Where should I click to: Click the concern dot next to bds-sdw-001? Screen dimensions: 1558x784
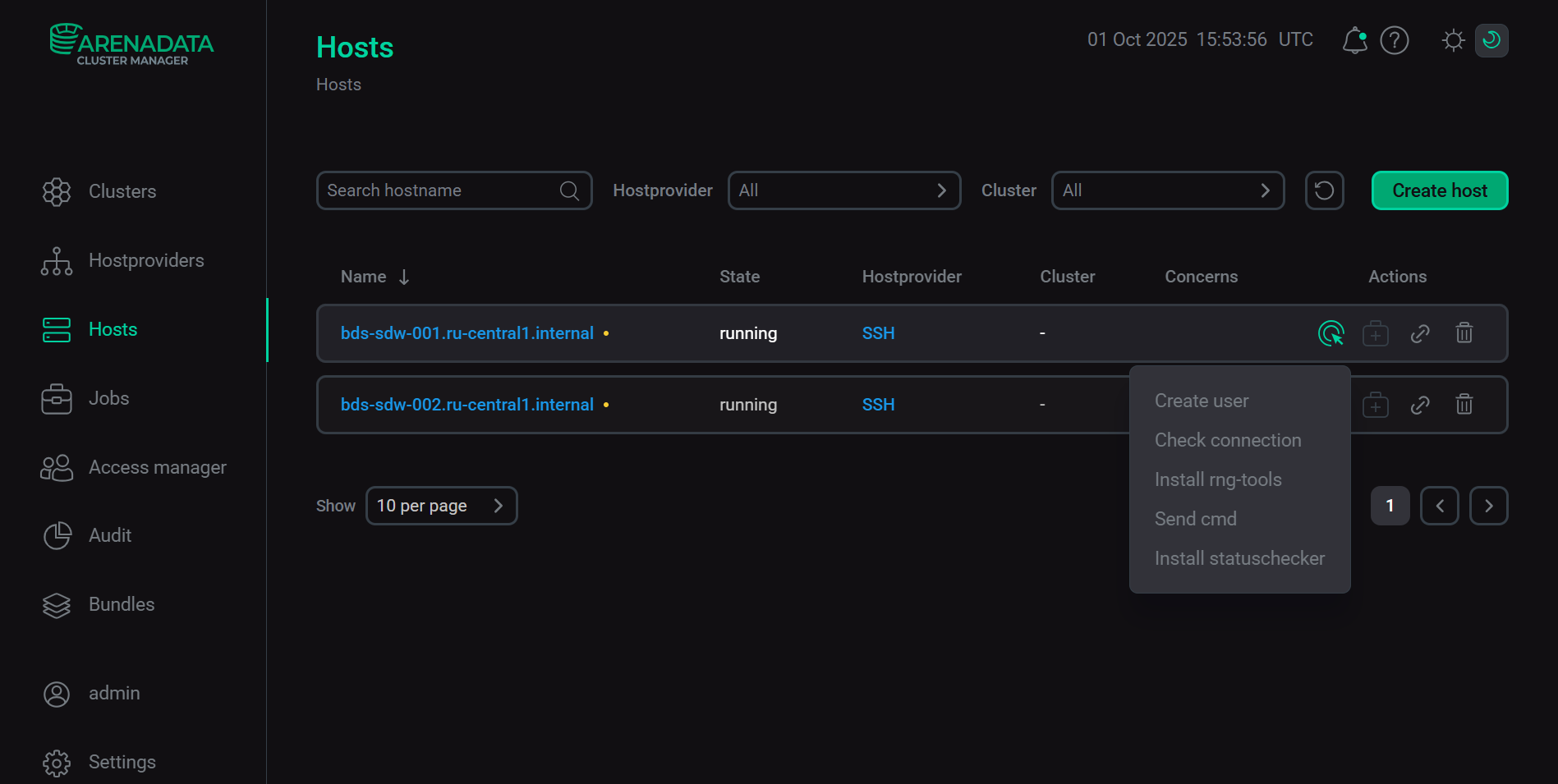click(x=605, y=333)
